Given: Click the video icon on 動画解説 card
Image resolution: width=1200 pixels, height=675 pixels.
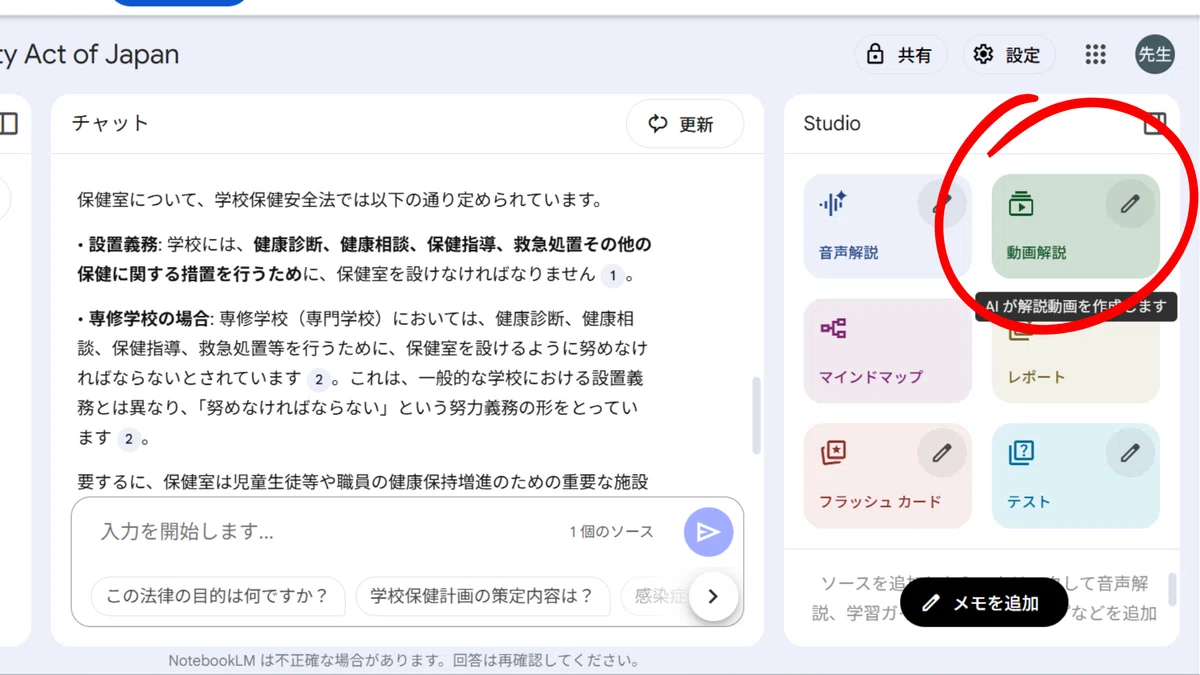Looking at the screenshot, I should (x=1021, y=204).
